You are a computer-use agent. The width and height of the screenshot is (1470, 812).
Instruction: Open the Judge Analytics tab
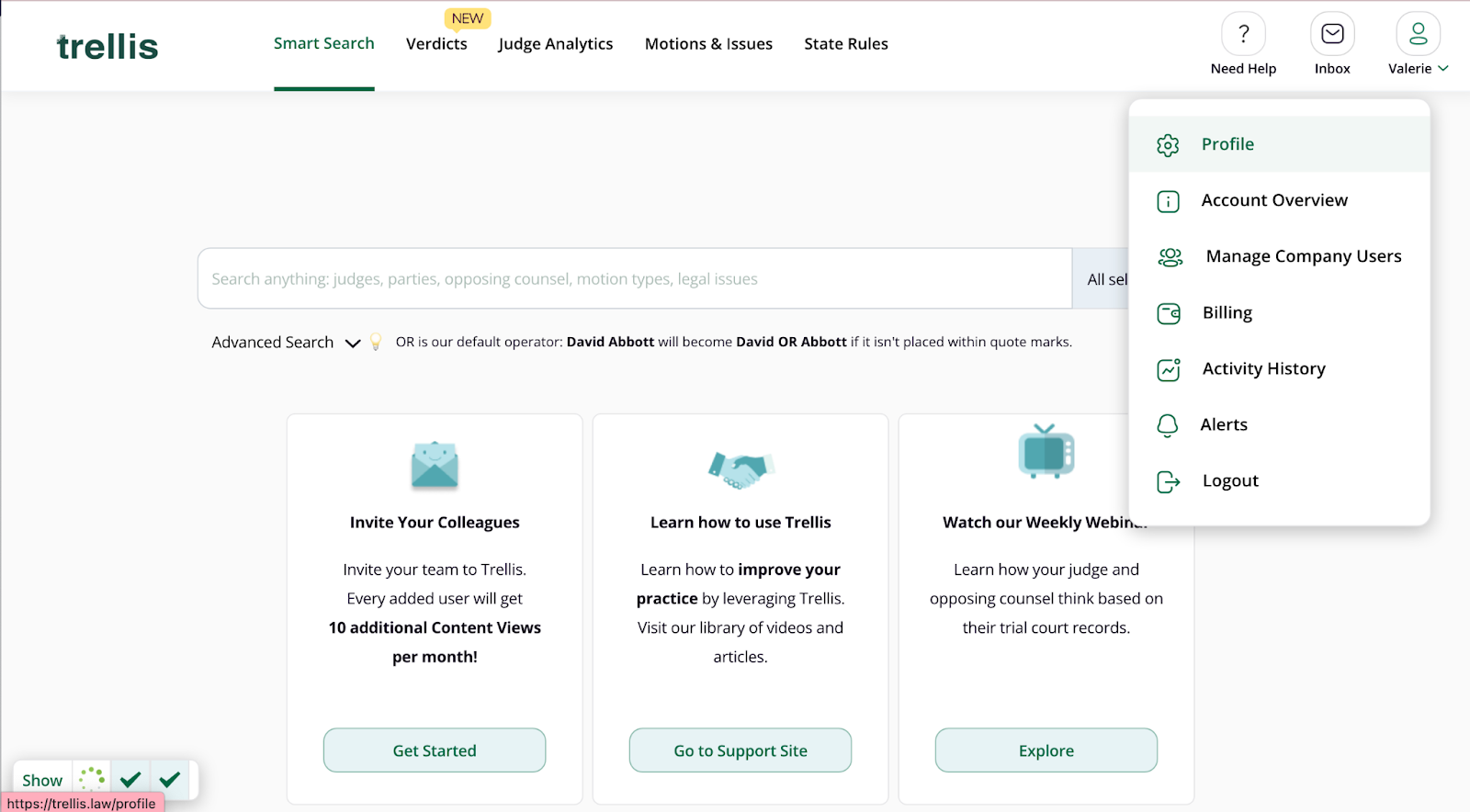click(556, 44)
